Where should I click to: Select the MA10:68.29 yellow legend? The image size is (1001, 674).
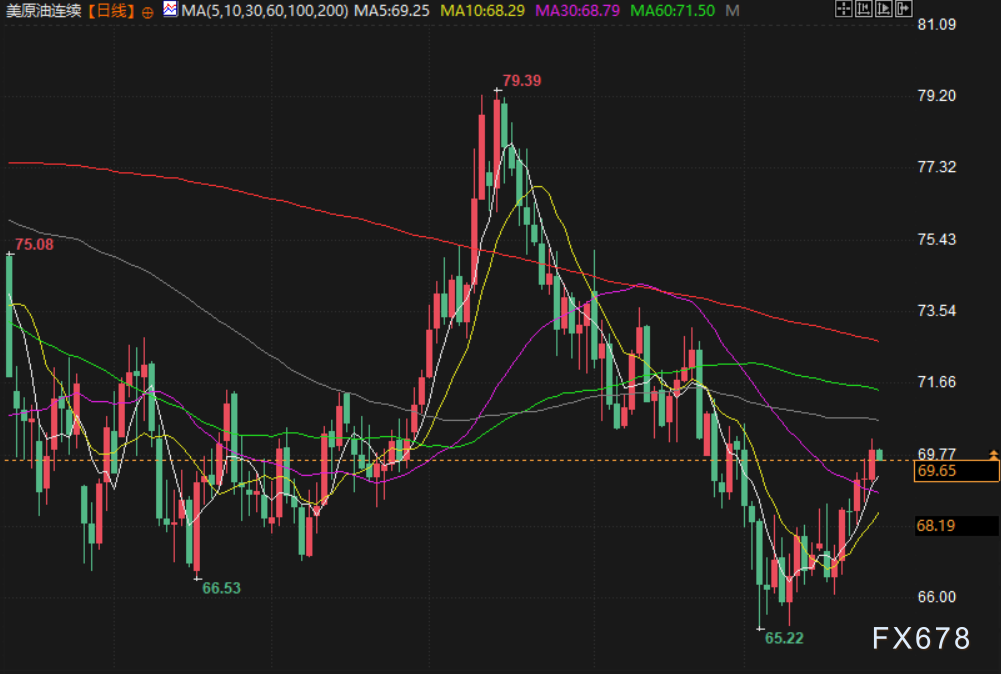point(485,10)
